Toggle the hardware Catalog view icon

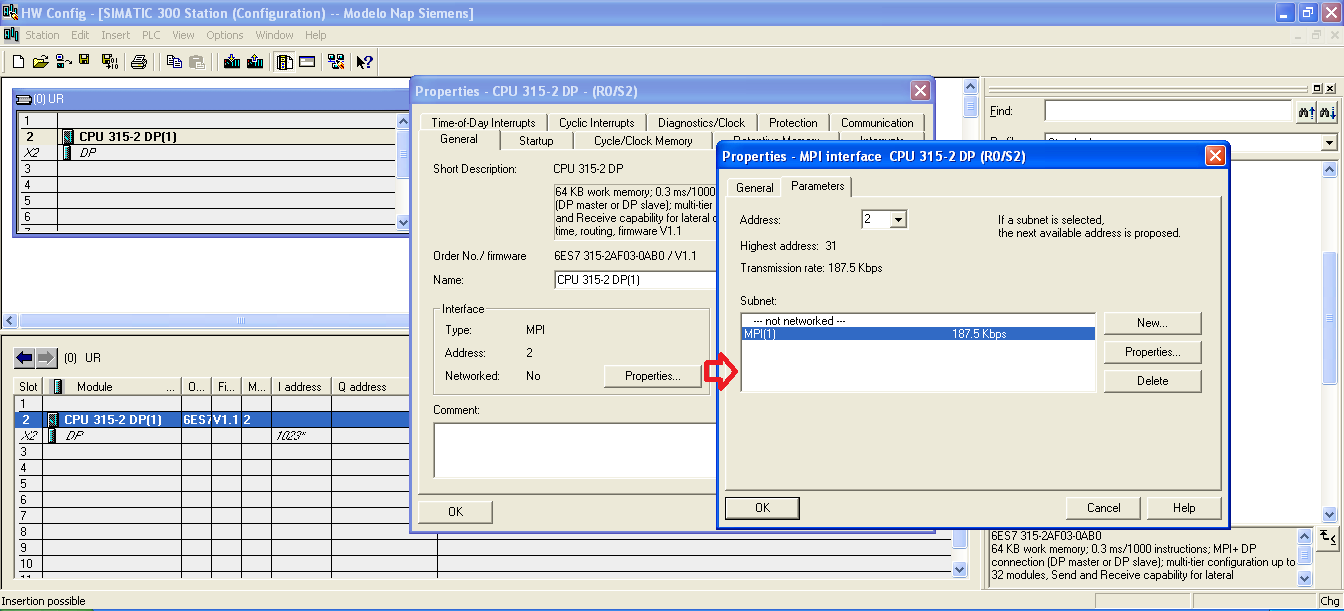point(285,62)
